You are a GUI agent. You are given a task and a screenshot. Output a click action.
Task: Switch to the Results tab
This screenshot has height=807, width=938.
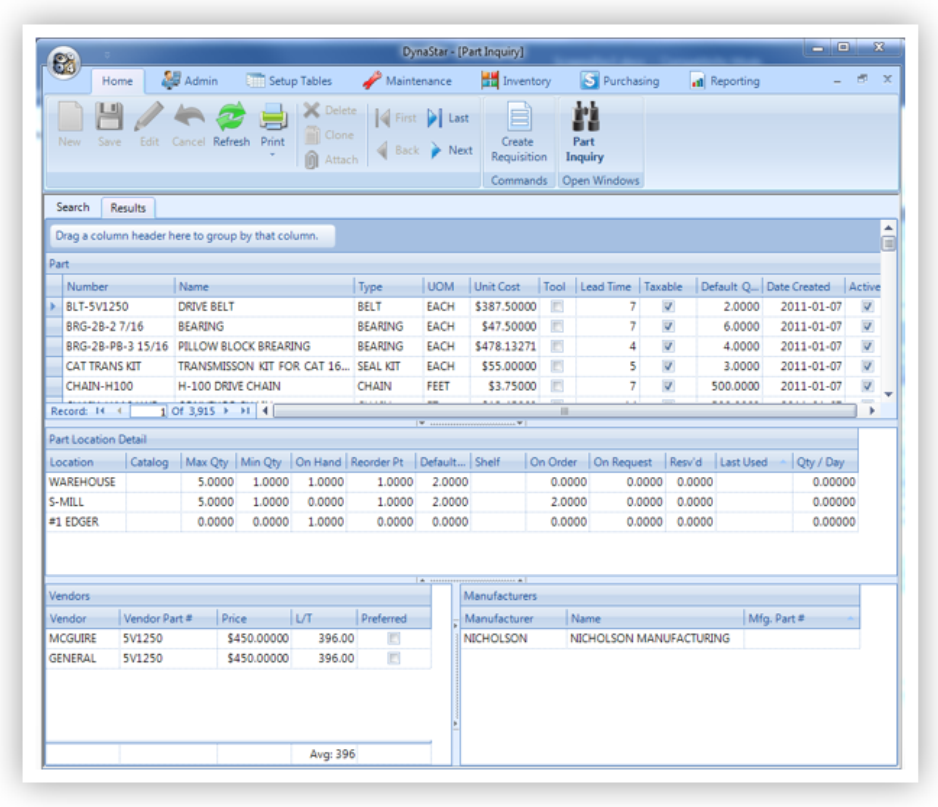coord(128,208)
